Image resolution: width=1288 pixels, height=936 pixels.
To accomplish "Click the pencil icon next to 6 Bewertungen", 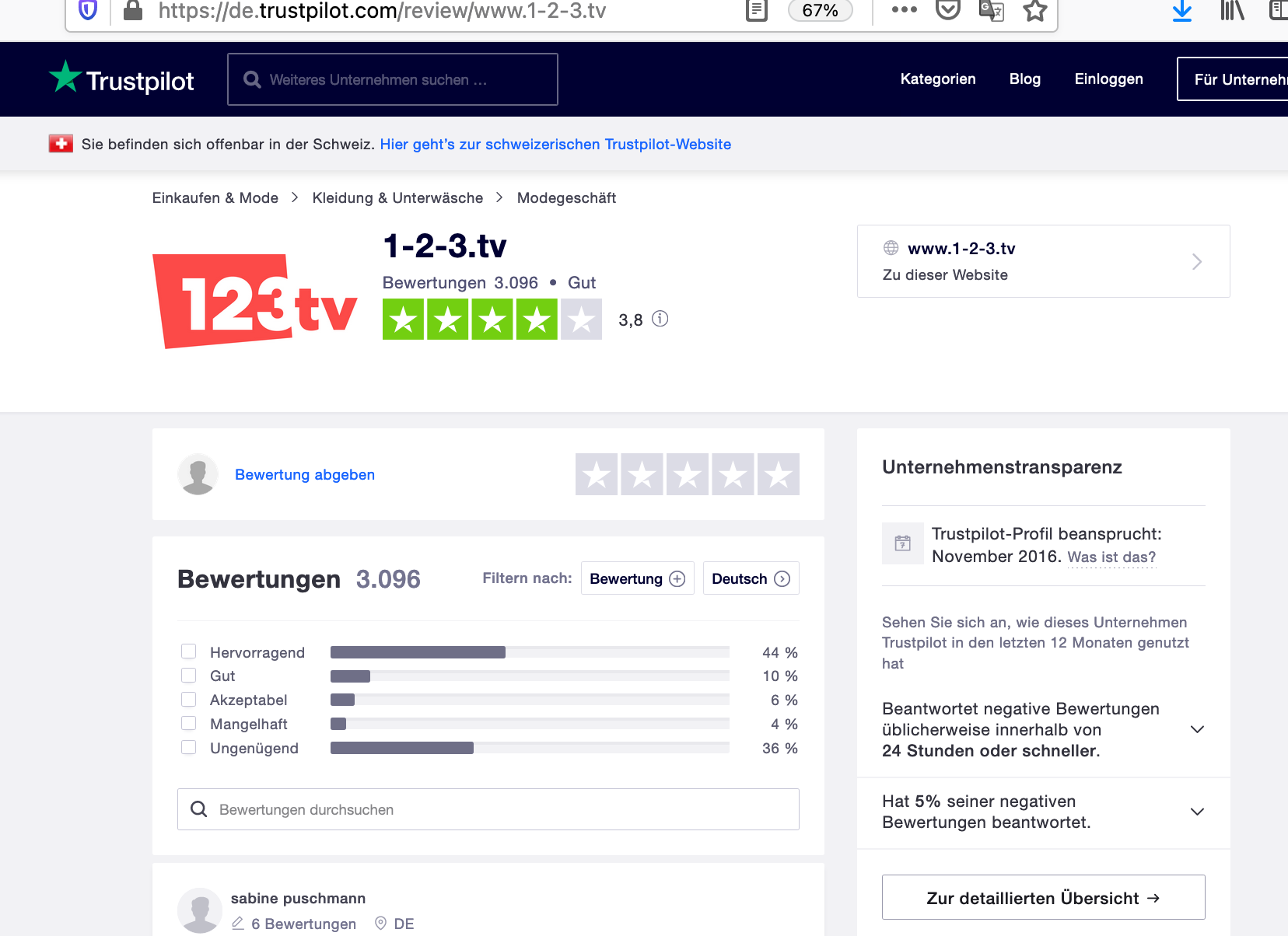I will coord(238,924).
